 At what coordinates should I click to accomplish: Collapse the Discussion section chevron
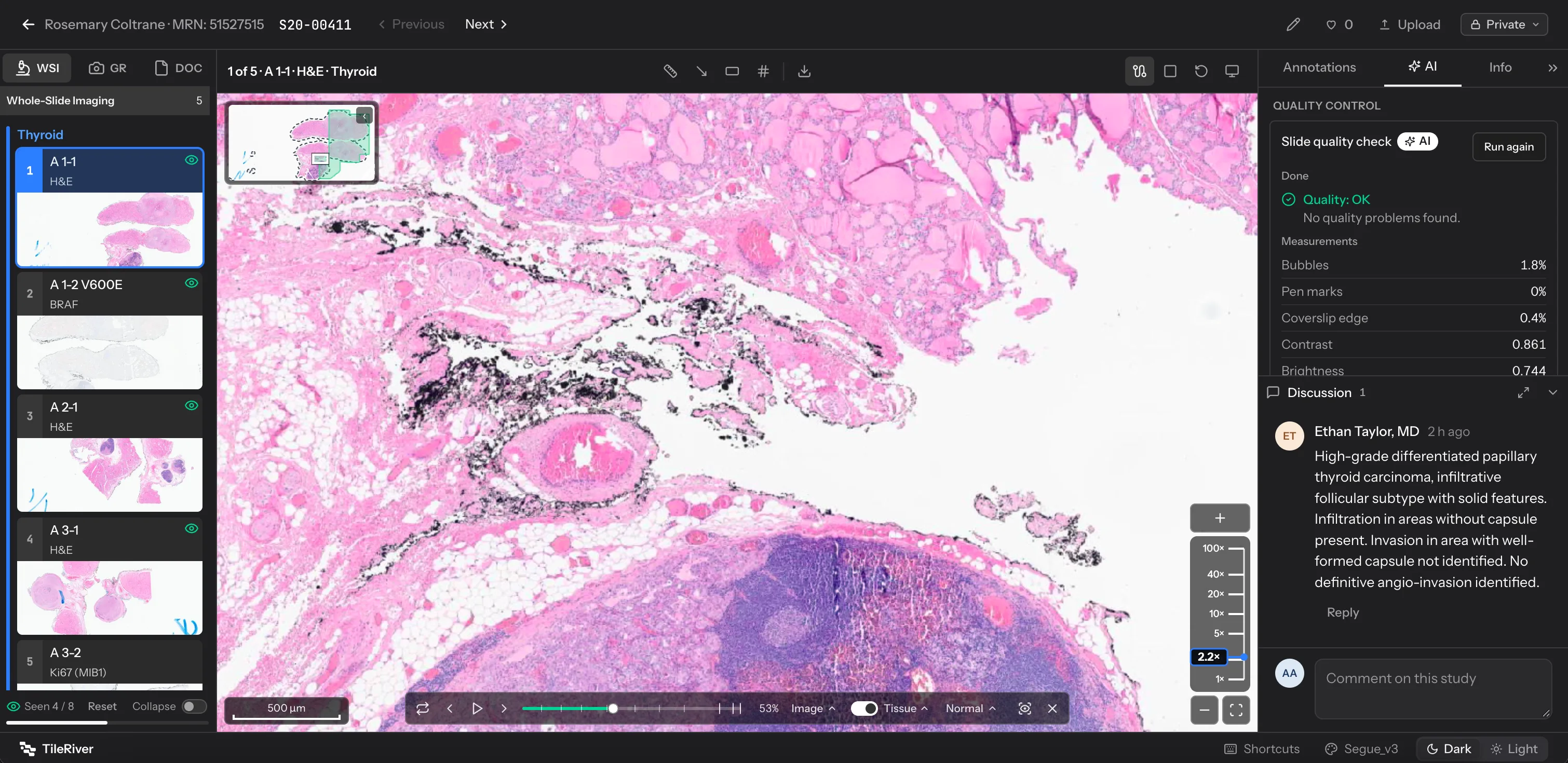(x=1553, y=392)
